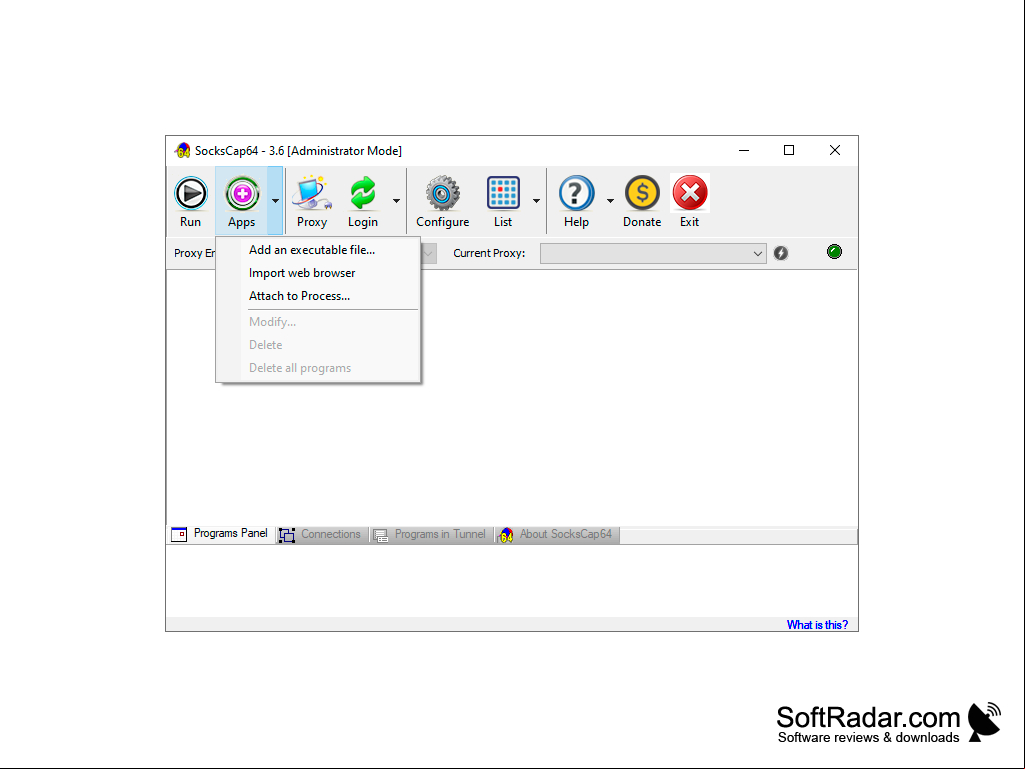Image resolution: width=1025 pixels, height=769 pixels.
Task: Select 'Import web browser' from menu
Action: (x=318, y=273)
